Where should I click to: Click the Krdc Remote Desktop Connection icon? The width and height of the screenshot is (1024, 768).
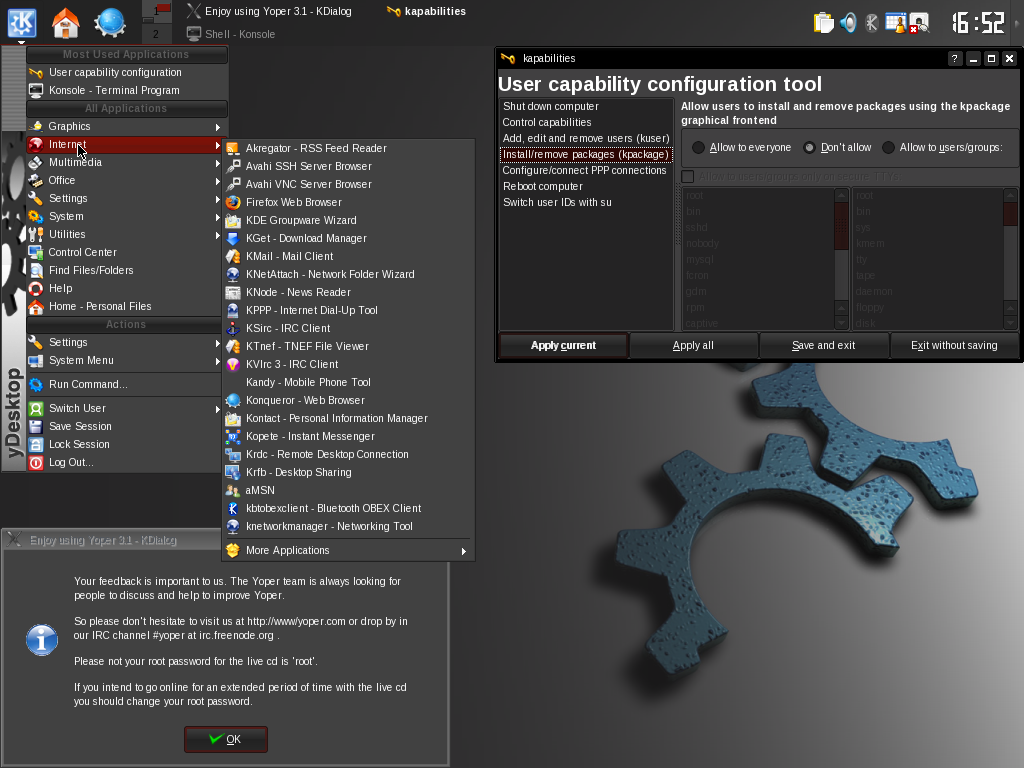click(x=233, y=455)
